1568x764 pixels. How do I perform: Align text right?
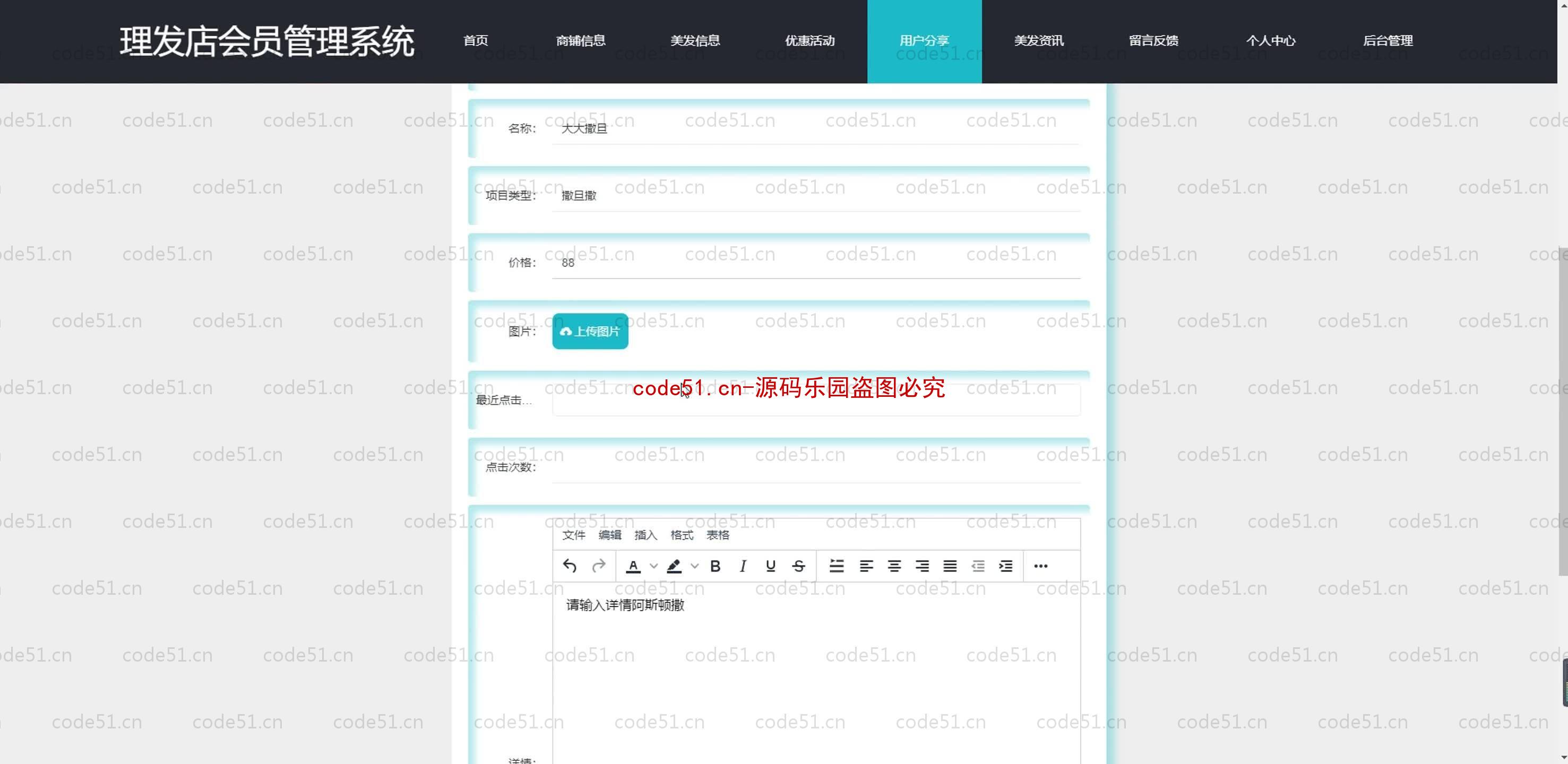921,566
